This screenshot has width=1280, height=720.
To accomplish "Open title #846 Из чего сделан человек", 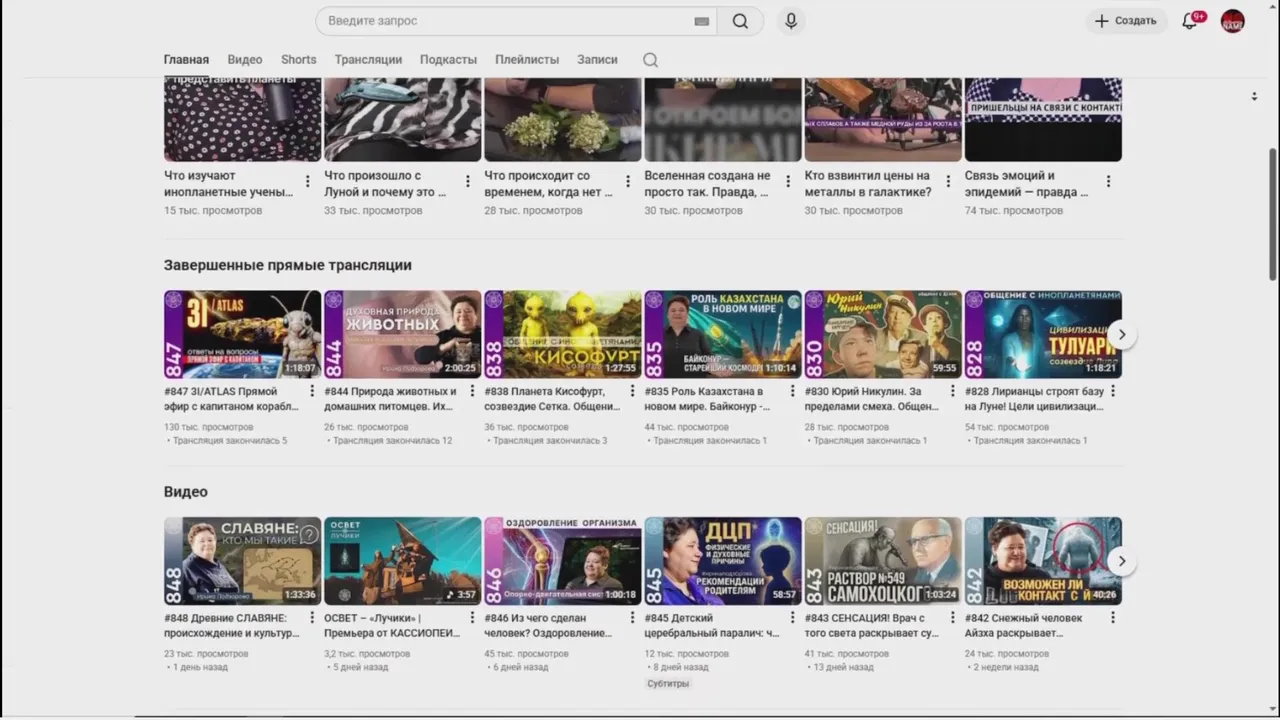I will click(548, 625).
